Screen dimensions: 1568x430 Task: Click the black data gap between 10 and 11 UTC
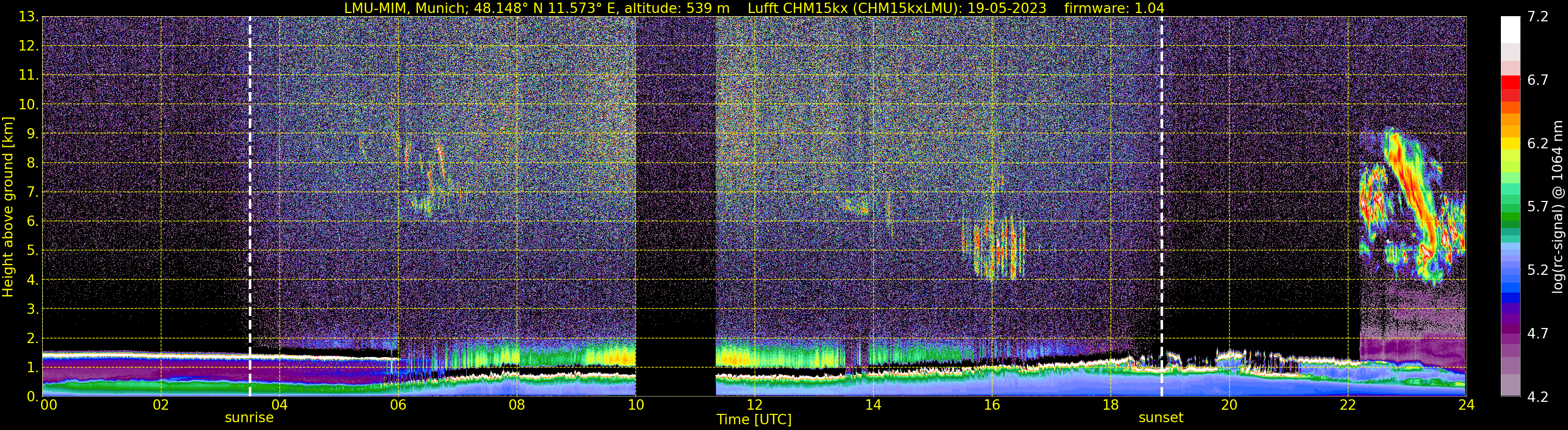[x=675, y=207]
